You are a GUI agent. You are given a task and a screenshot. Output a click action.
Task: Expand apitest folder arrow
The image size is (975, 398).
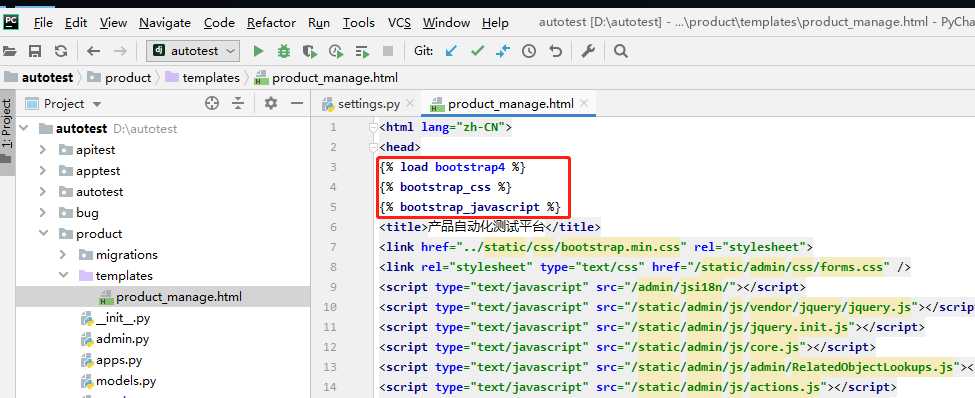43,150
